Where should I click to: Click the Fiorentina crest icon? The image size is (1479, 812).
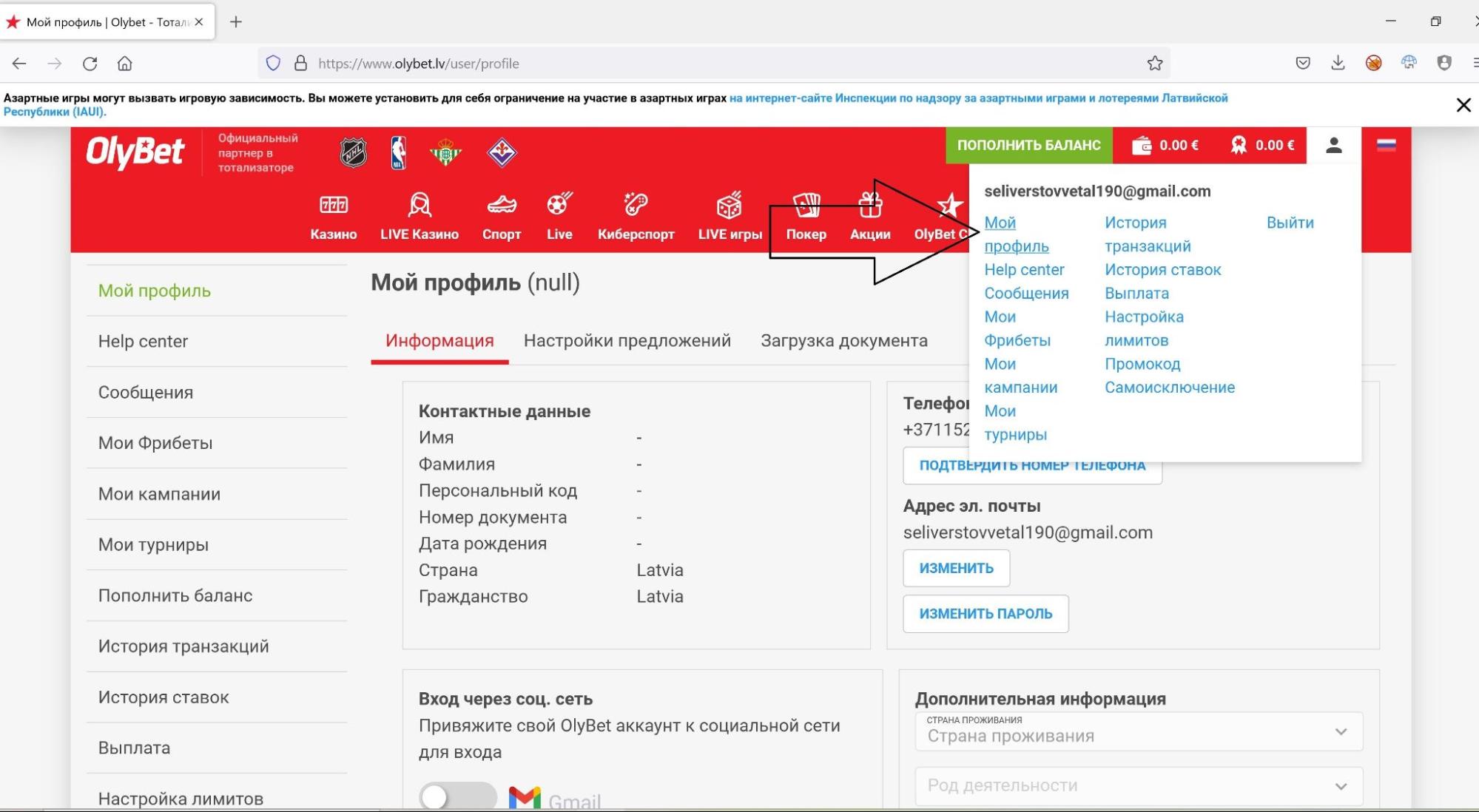(x=502, y=153)
